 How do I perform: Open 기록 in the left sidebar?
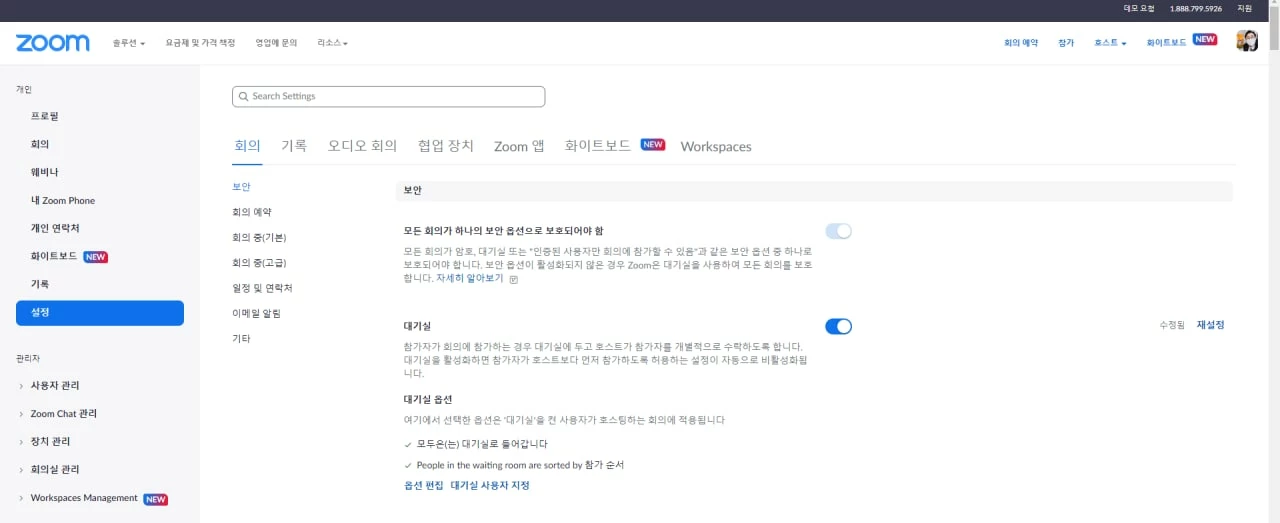[40, 285]
